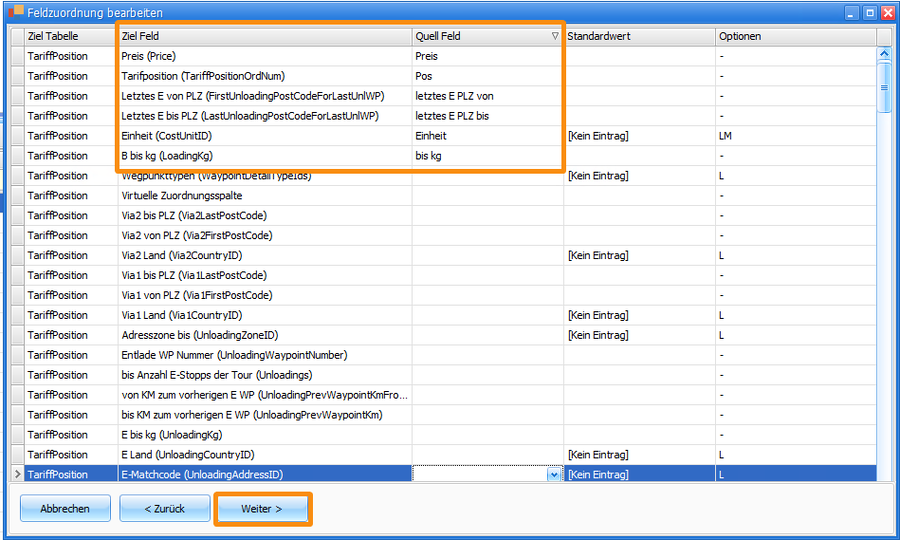900x540 pixels.
Task: Click the scrollbar up arrow button
Action: (884, 37)
